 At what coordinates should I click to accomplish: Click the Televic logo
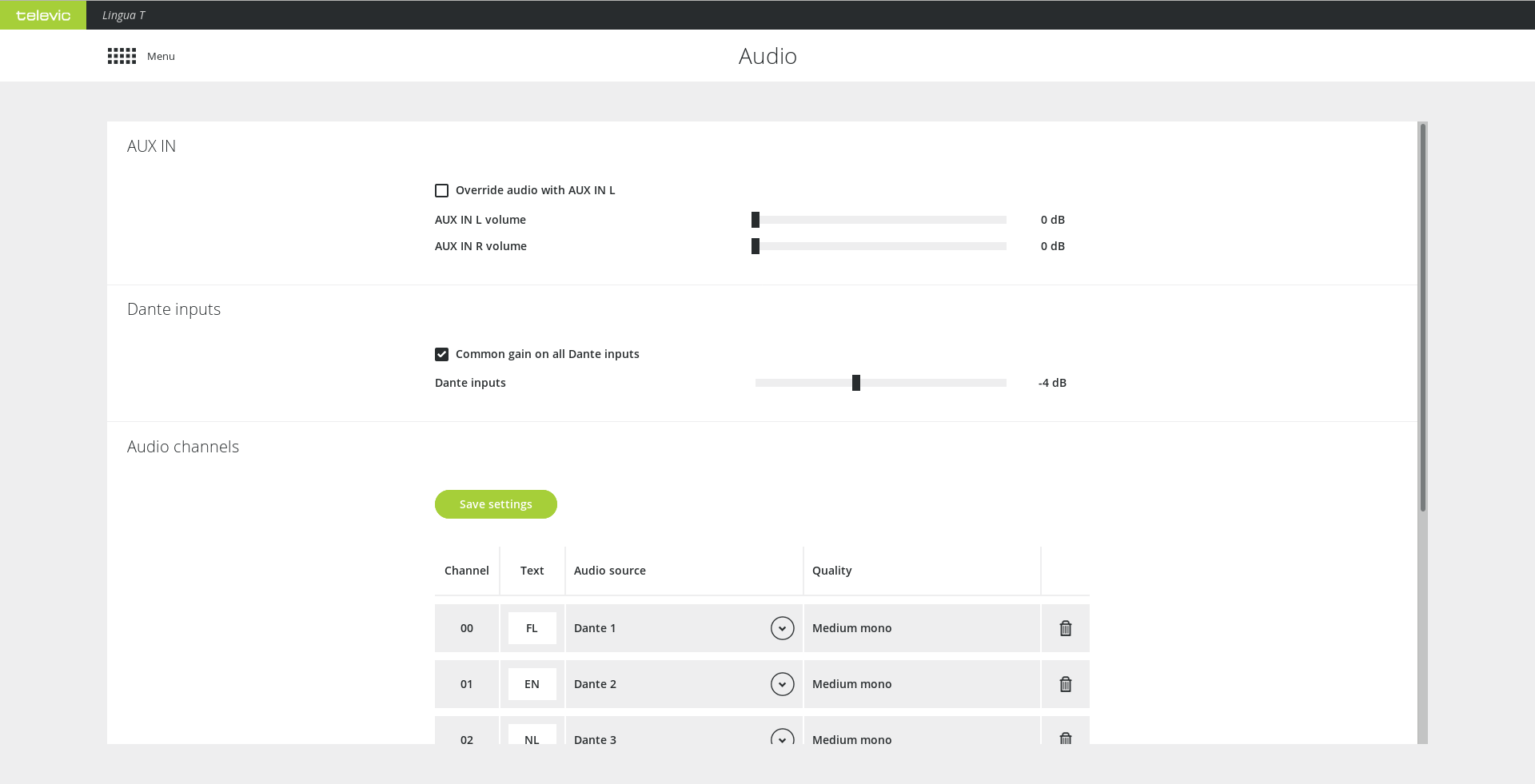click(43, 15)
